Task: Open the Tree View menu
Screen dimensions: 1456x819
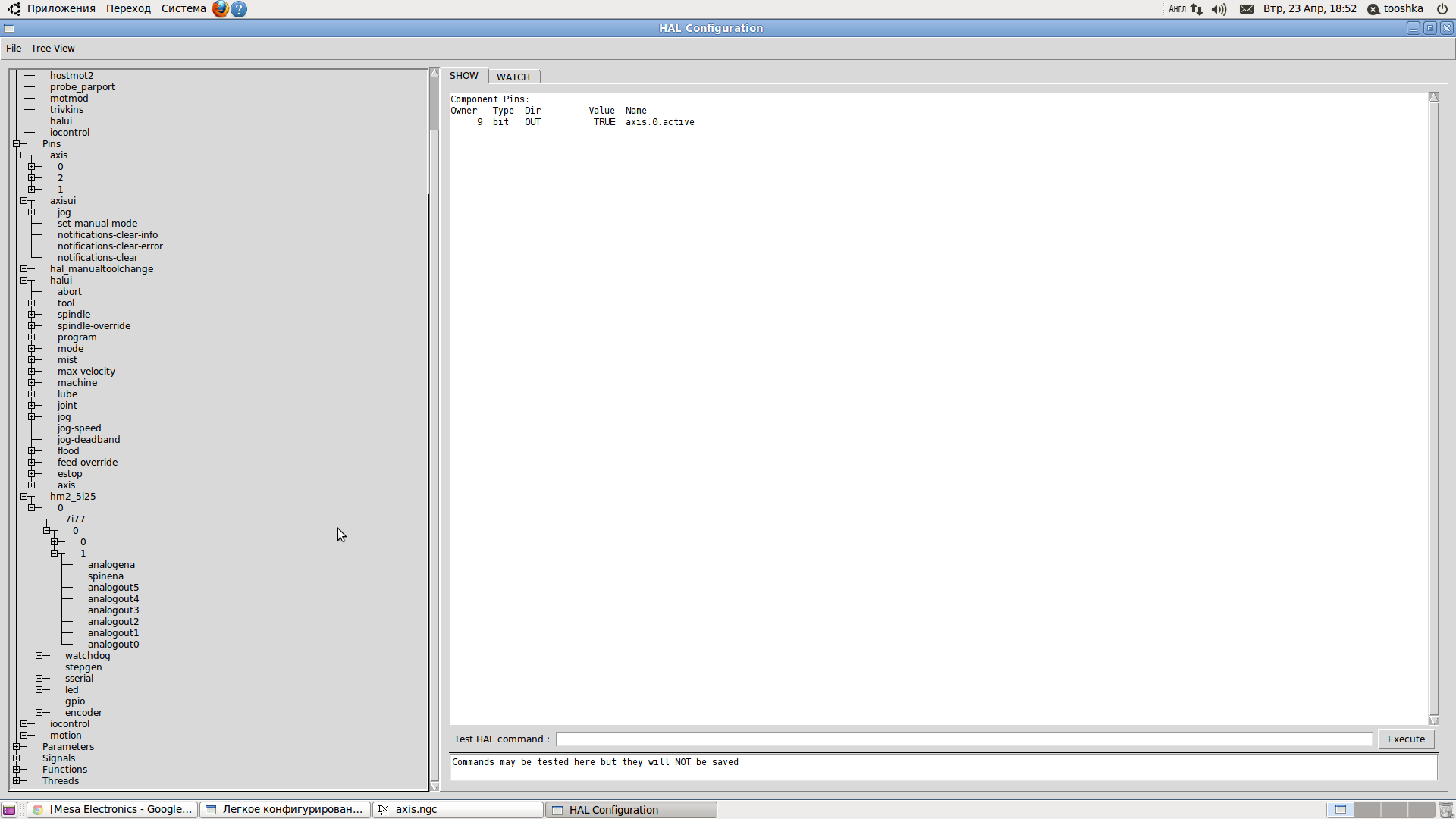Action: [52, 49]
